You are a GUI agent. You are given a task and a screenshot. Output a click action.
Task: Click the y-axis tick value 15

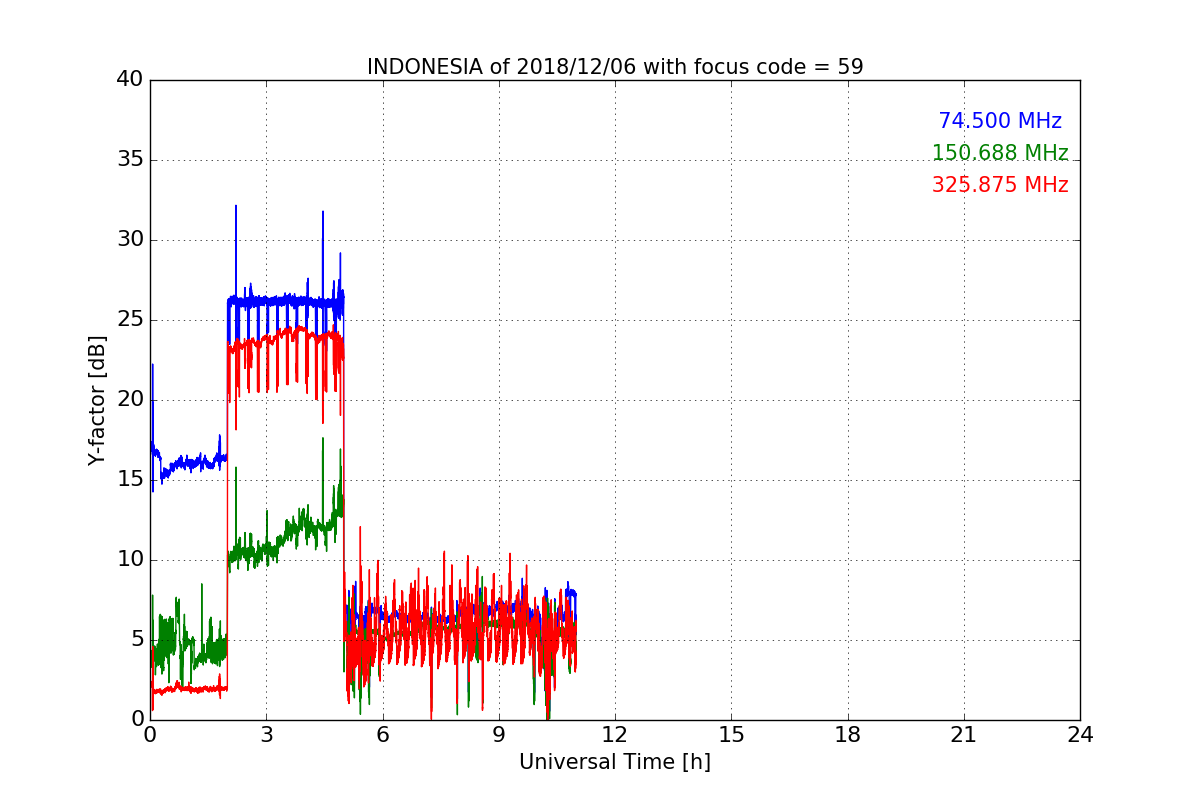(x=130, y=480)
